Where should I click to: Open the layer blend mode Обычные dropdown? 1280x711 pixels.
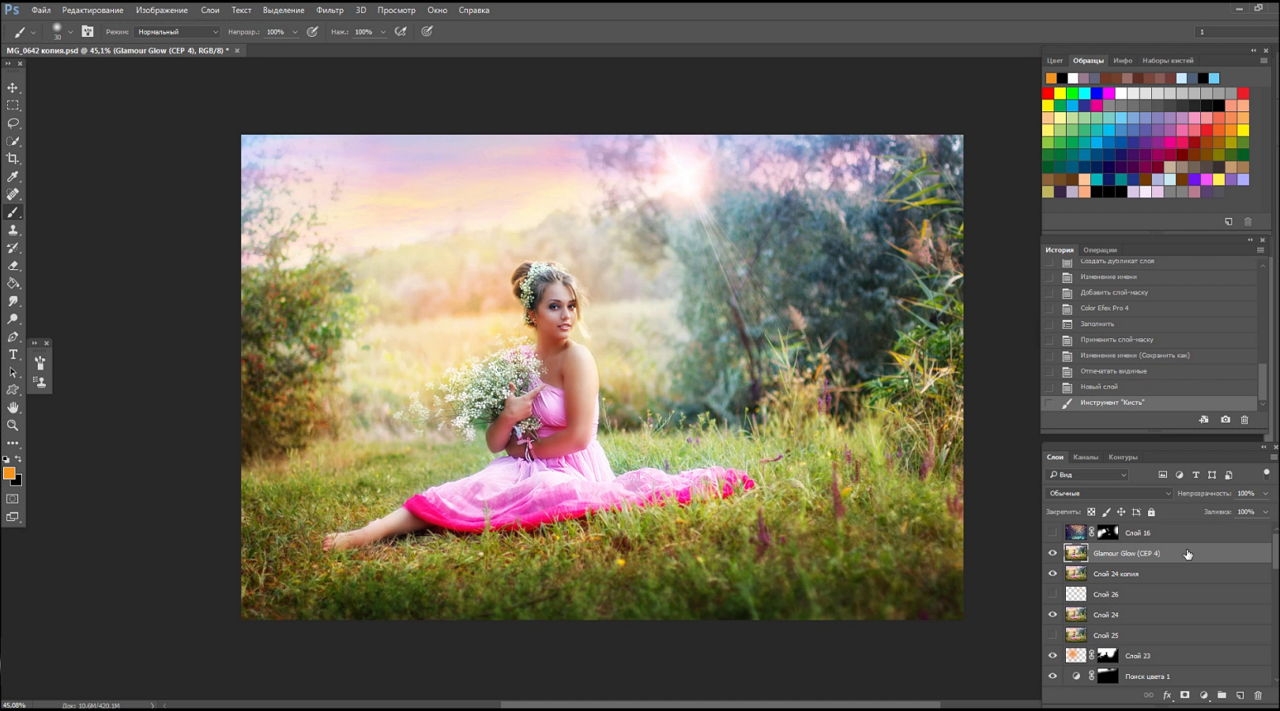1109,493
